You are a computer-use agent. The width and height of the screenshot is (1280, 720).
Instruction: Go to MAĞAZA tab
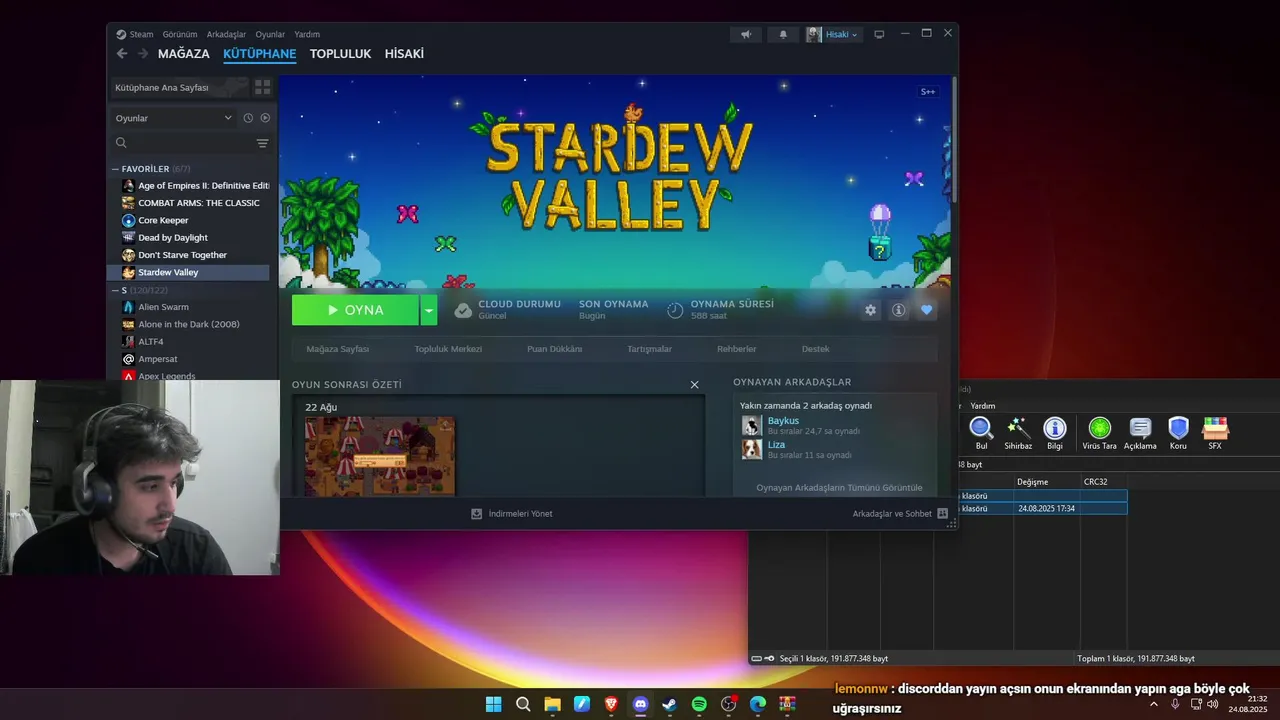[184, 54]
